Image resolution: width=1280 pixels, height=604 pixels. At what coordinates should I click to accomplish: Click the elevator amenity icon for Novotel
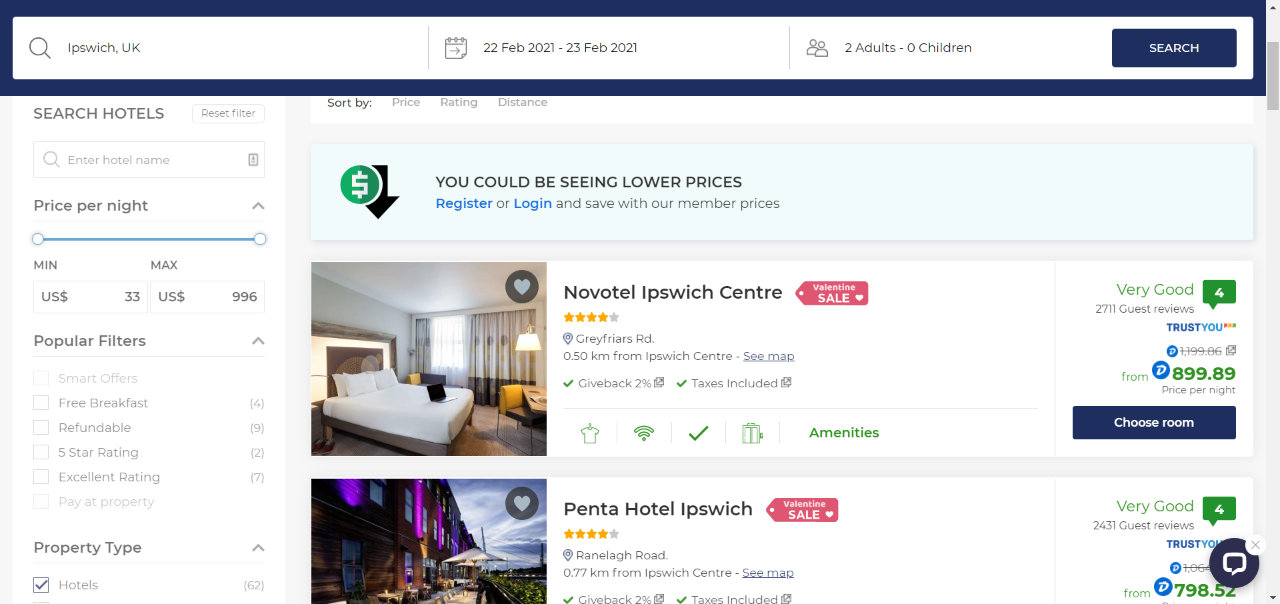pyautogui.click(x=752, y=433)
